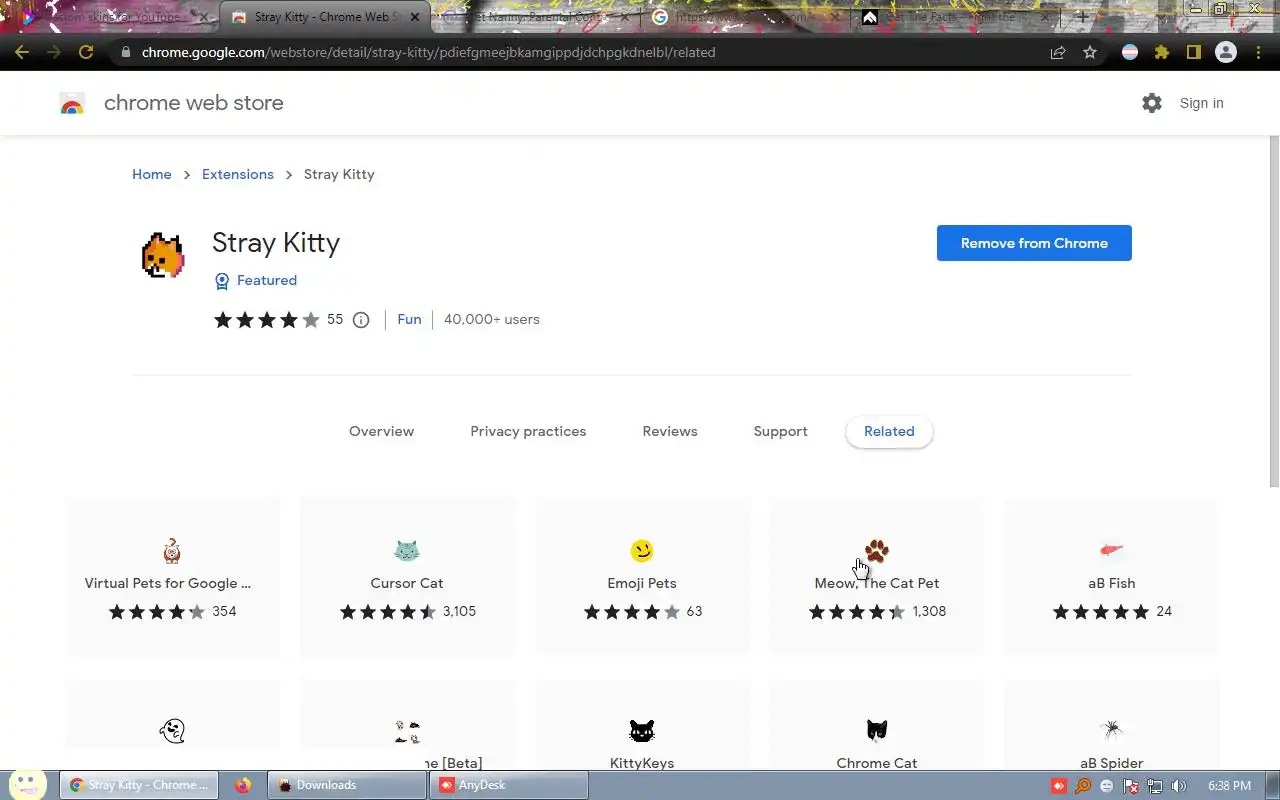
Task: Select the Related tab
Action: pyautogui.click(x=889, y=431)
